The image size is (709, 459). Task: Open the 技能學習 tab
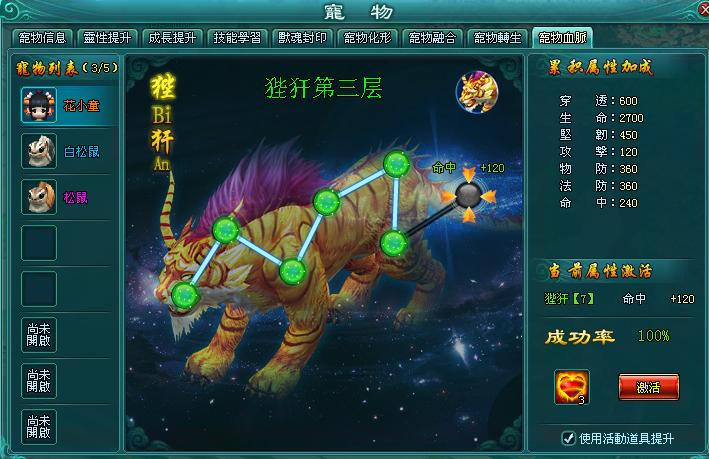(237, 38)
